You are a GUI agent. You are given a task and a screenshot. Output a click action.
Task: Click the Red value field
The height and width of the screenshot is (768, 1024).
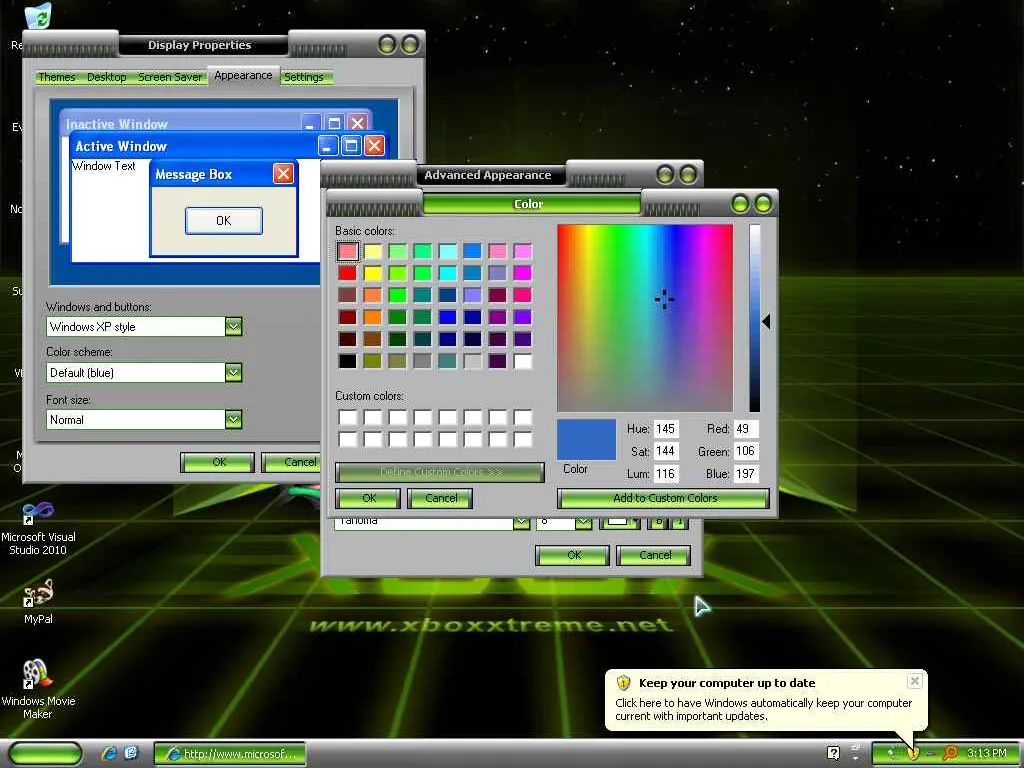point(746,429)
